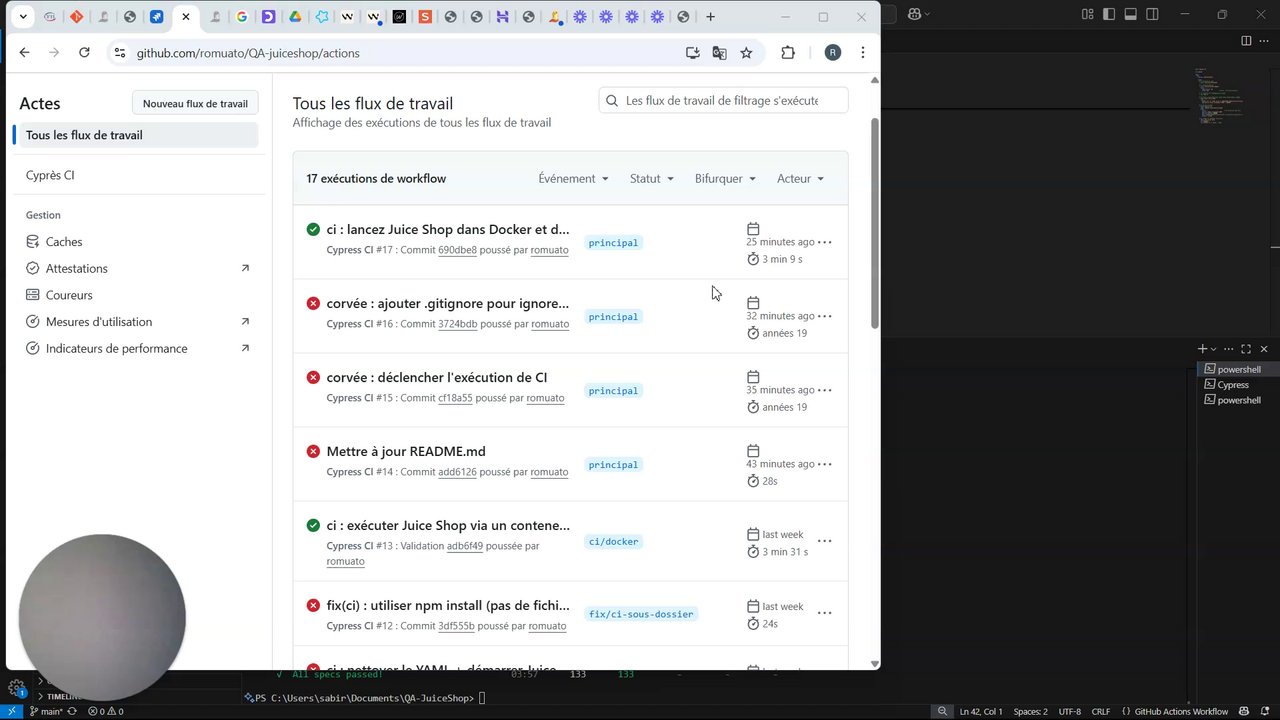This screenshot has height=720, width=1280.
Task: Toggle the VS Code bottom panel
Action: coord(1131,14)
